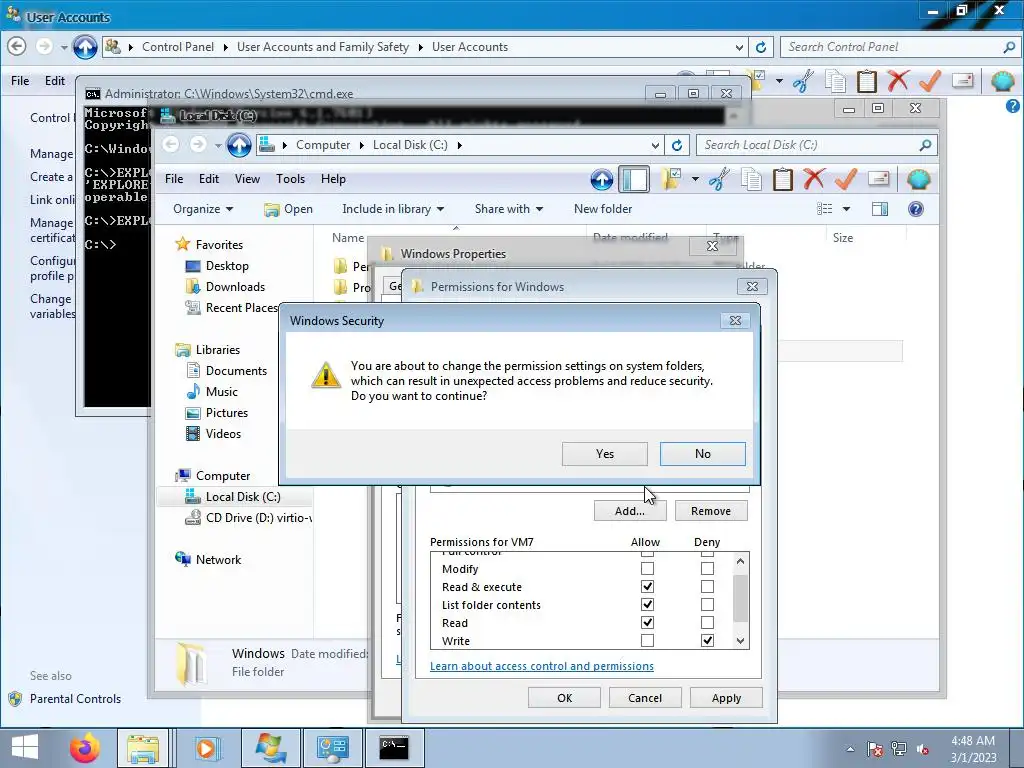The height and width of the screenshot is (768, 1024).
Task: Uncheck Allow for Read permission
Action: click(x=647, y=622)
